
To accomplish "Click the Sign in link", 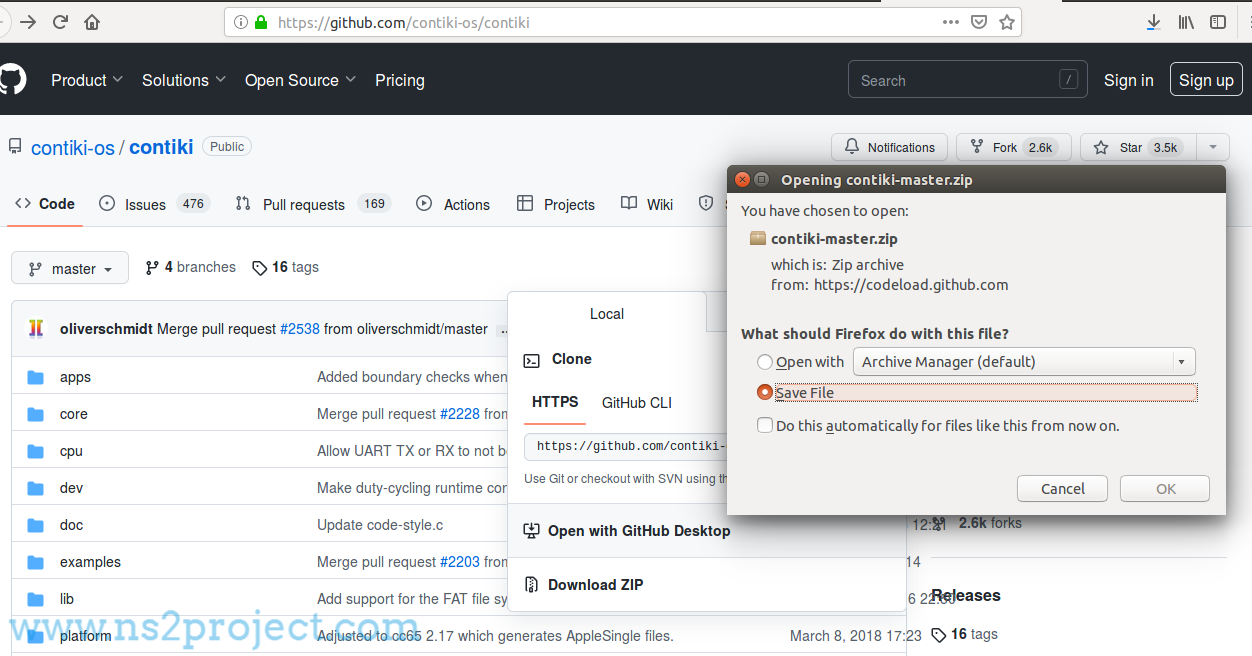I will pyautogui.click(x=1128, y=80).
